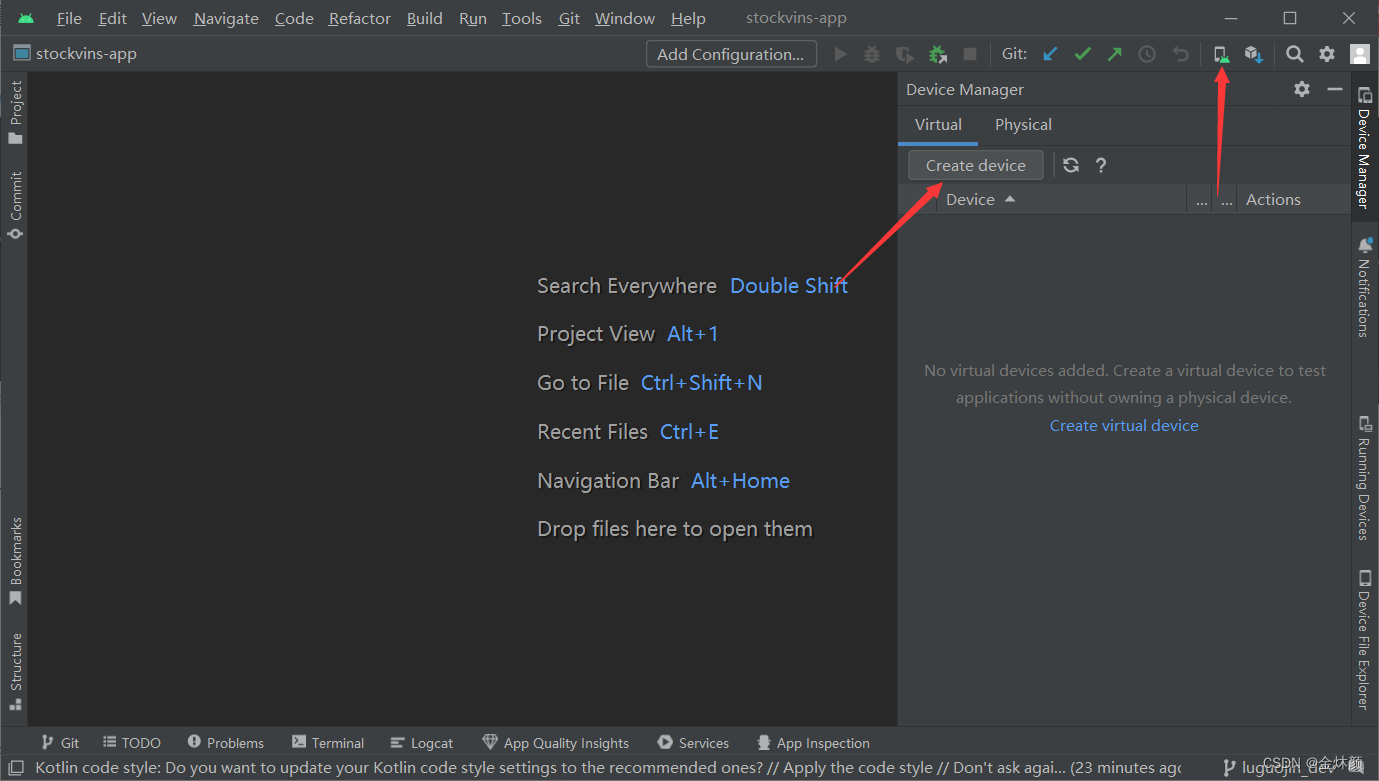Click Git Commit checkmark icon
1379x781 pixels.
[1082, 54]
